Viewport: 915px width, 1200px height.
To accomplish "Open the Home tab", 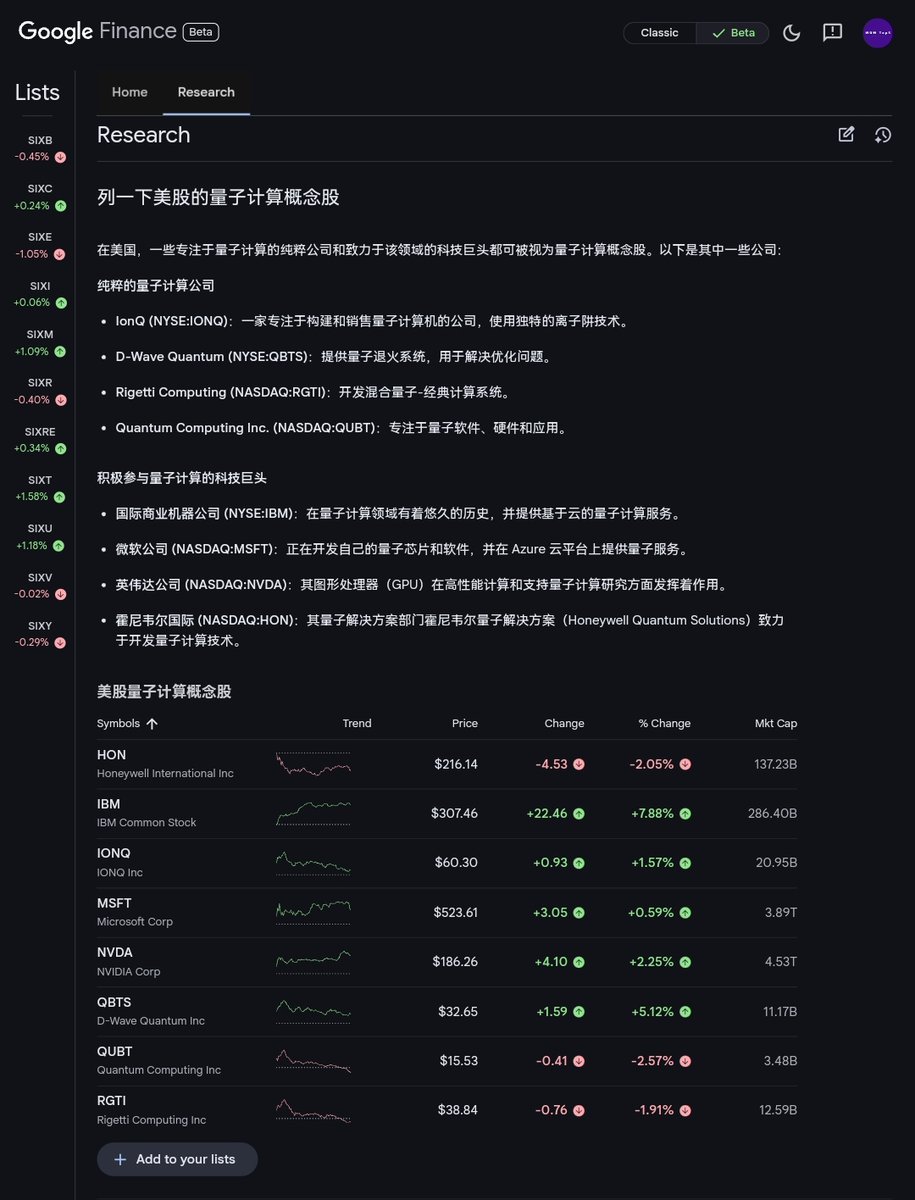I will [130, 92].
